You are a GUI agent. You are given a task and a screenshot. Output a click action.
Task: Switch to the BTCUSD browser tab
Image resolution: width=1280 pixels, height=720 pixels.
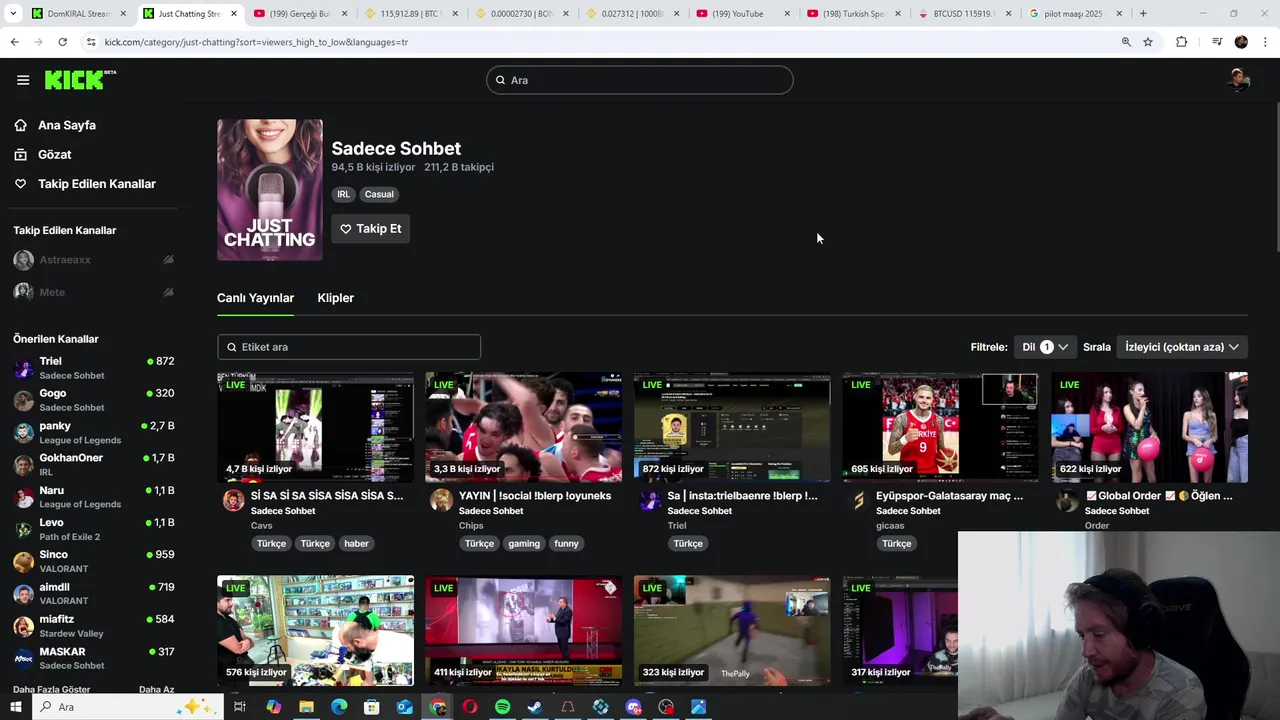(x=965, y=14)
